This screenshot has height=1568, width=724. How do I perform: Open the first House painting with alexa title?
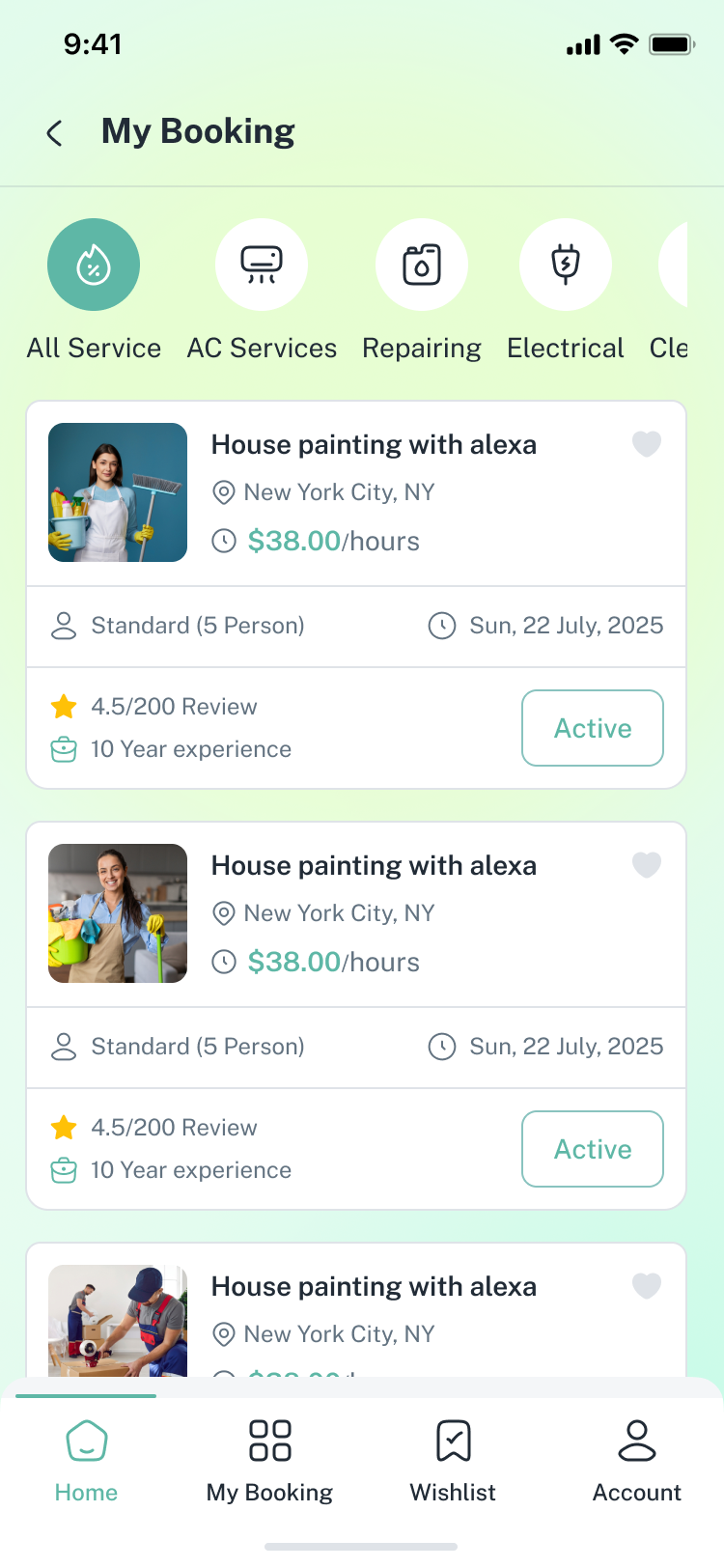[x=374, y=445]
